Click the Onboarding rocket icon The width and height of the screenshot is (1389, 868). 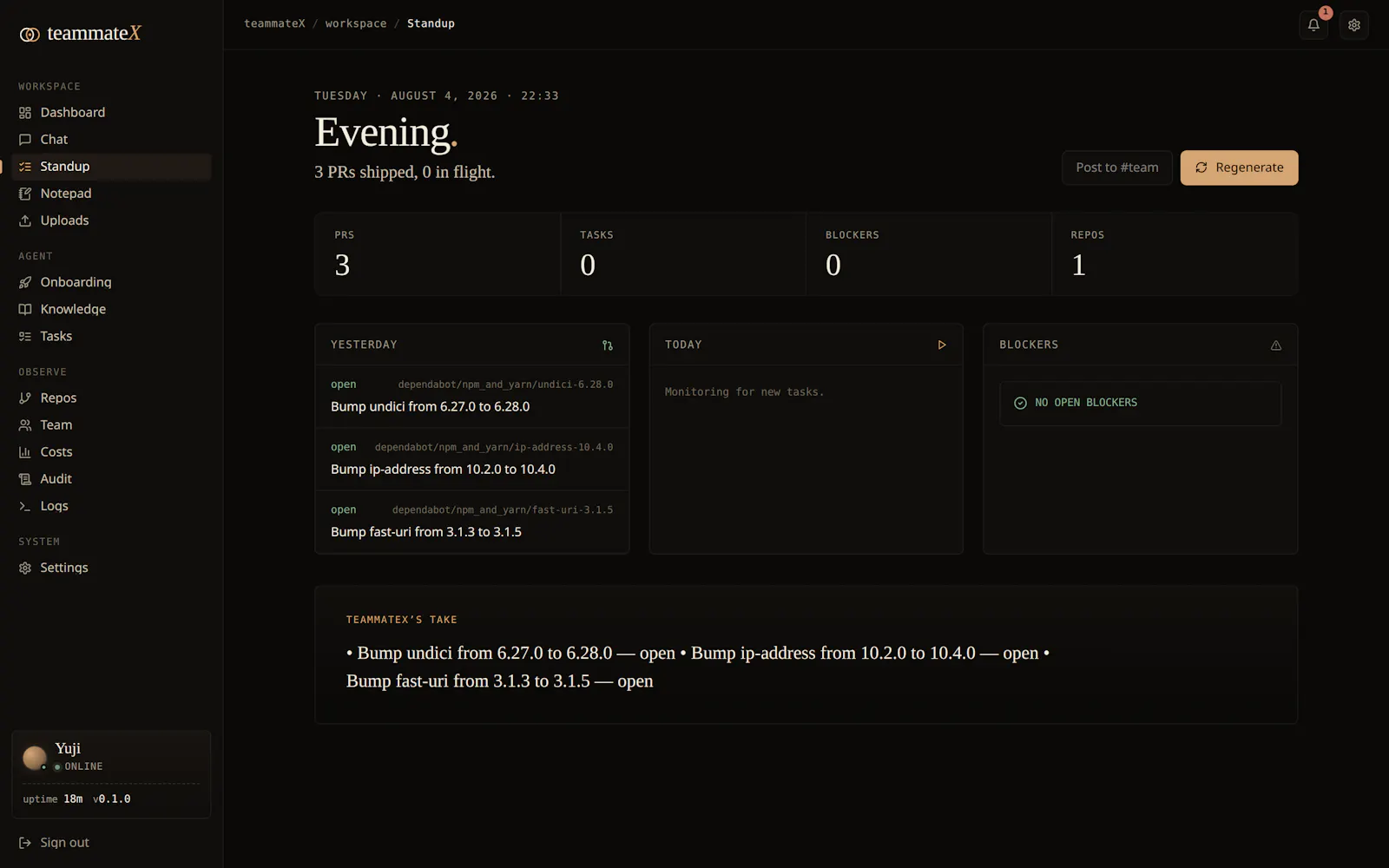(x=25, y=282)
